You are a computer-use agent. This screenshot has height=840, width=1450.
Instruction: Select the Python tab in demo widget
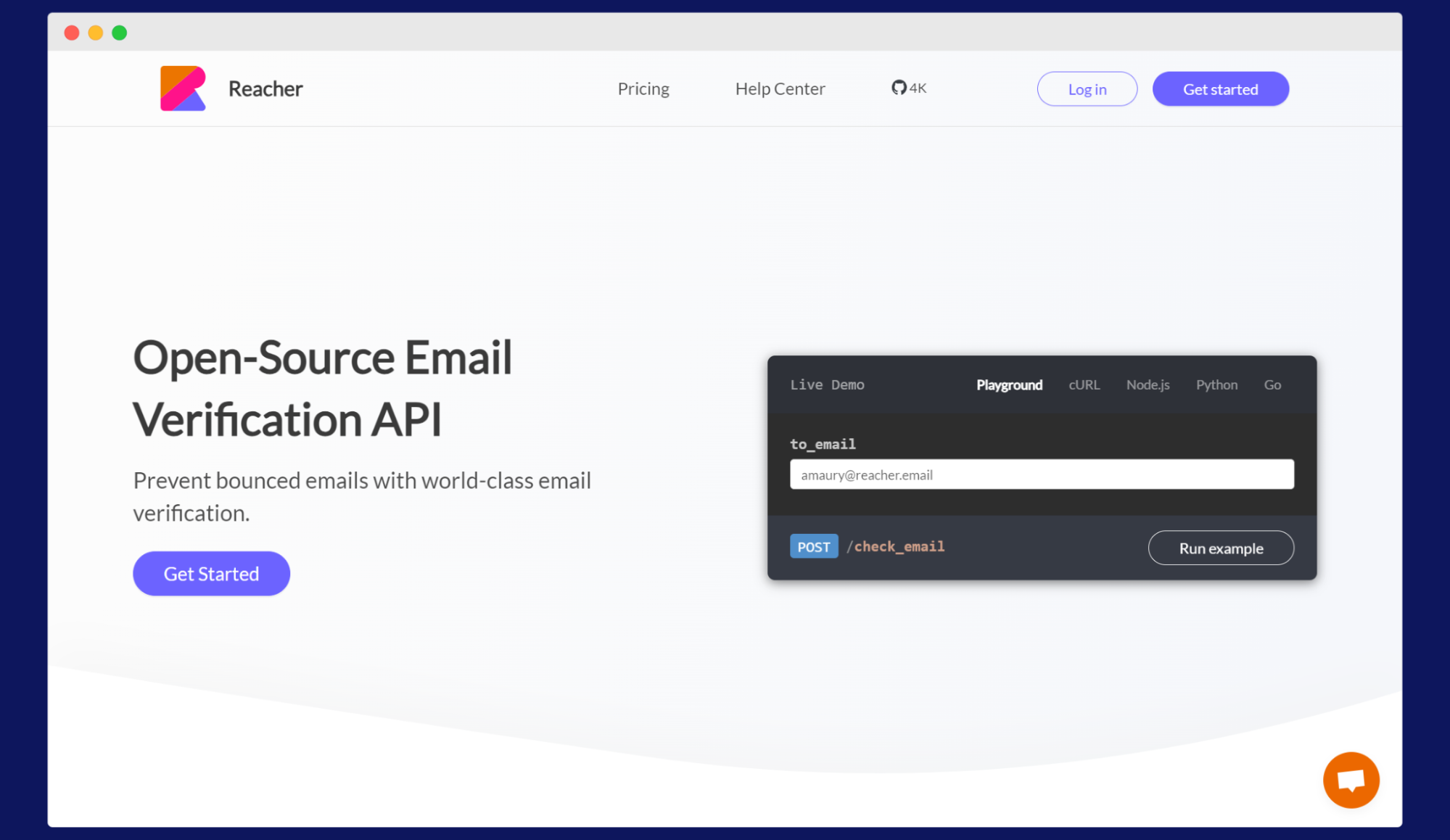coord(1216,384)
